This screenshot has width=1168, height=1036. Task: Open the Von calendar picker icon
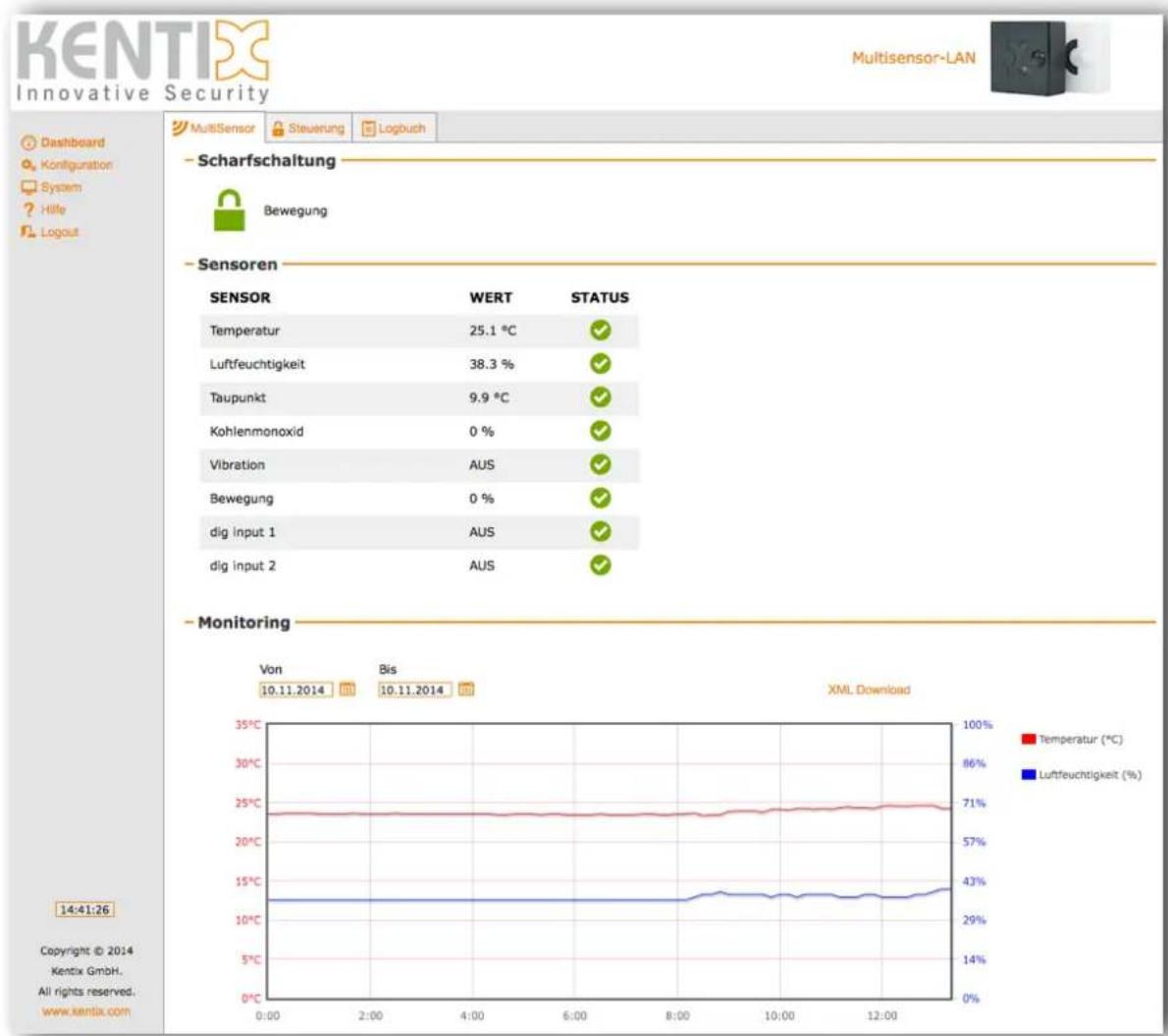coord(347,689)
